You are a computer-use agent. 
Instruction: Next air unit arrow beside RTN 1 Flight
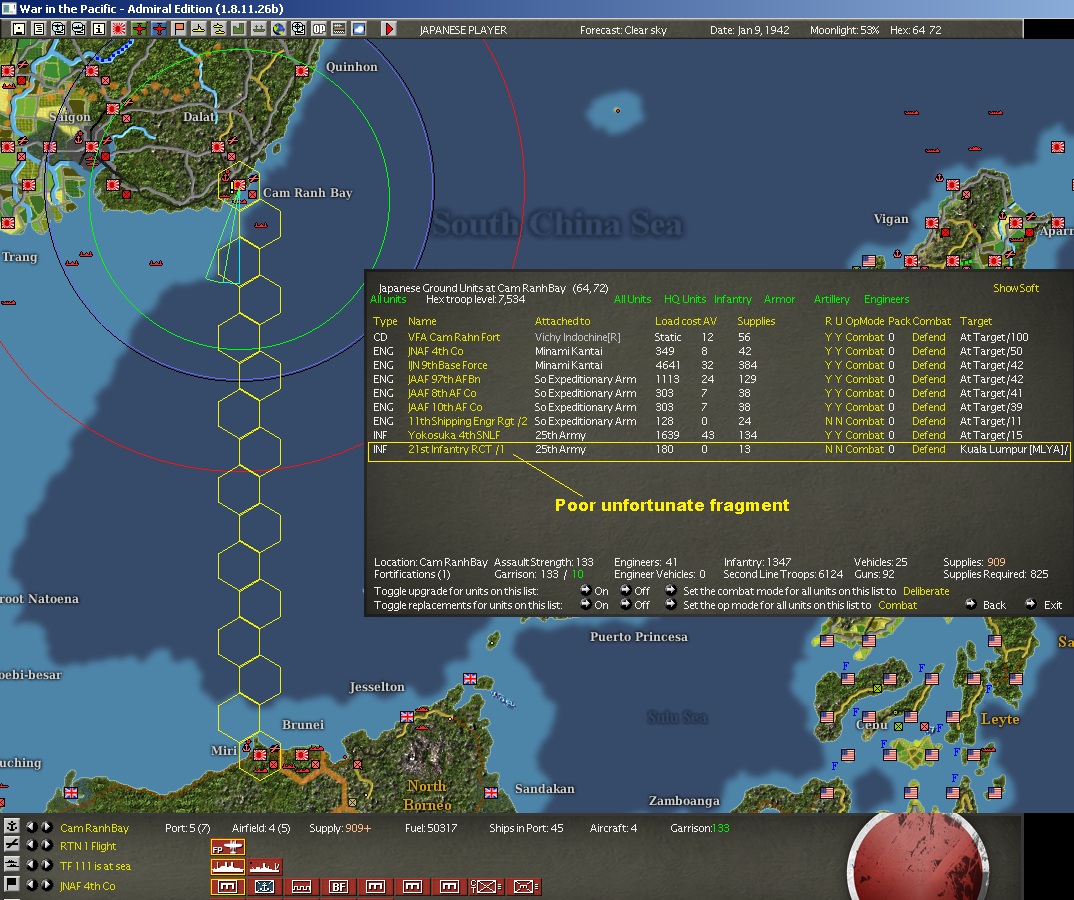pyautogui.click(x=46, y=845)
